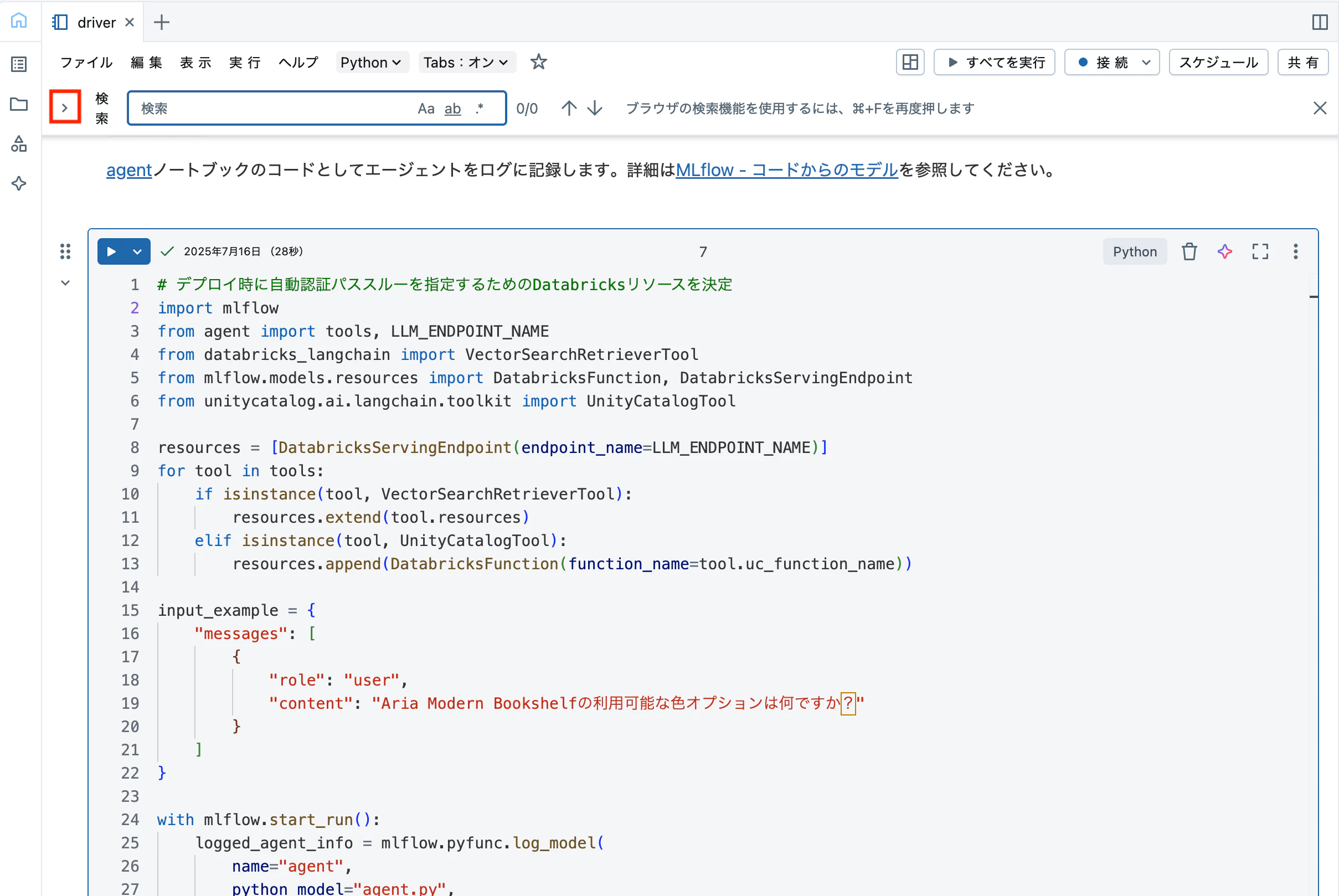Delete the cell with trash icon

tap(1189, 251)
